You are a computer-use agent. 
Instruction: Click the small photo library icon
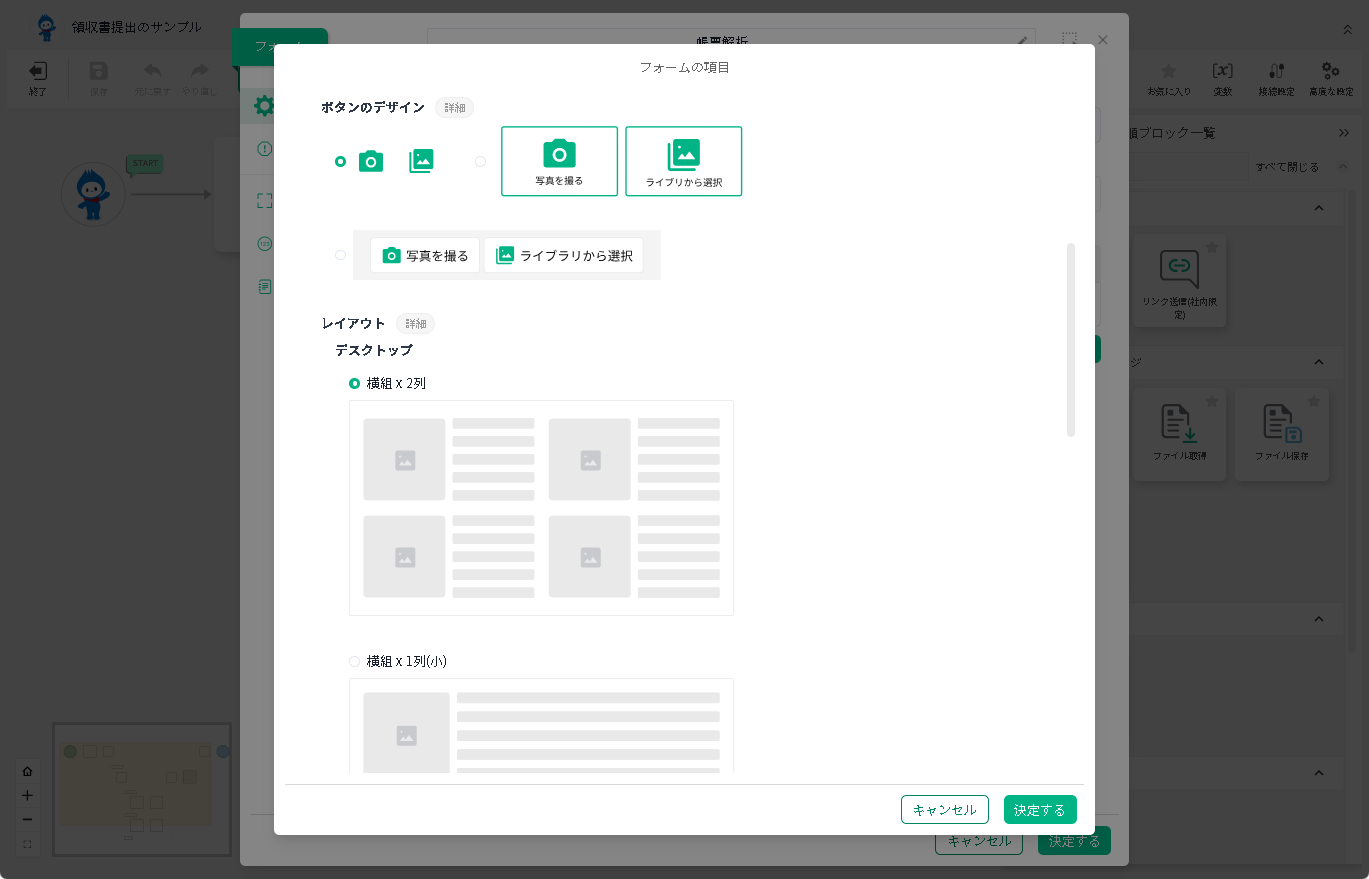[x=421, y=161]
